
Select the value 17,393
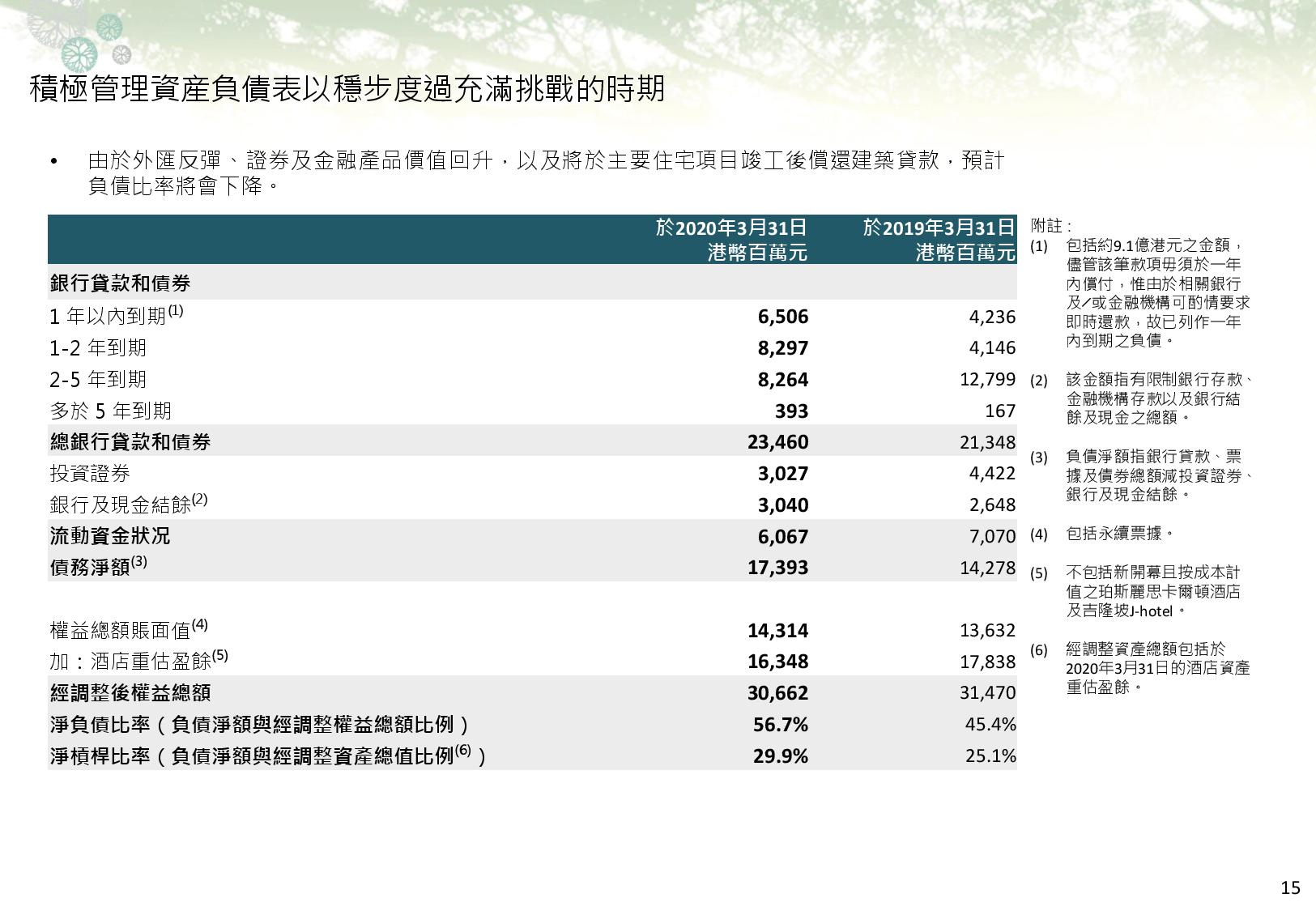pyautogui.click(x=778, y=568)
